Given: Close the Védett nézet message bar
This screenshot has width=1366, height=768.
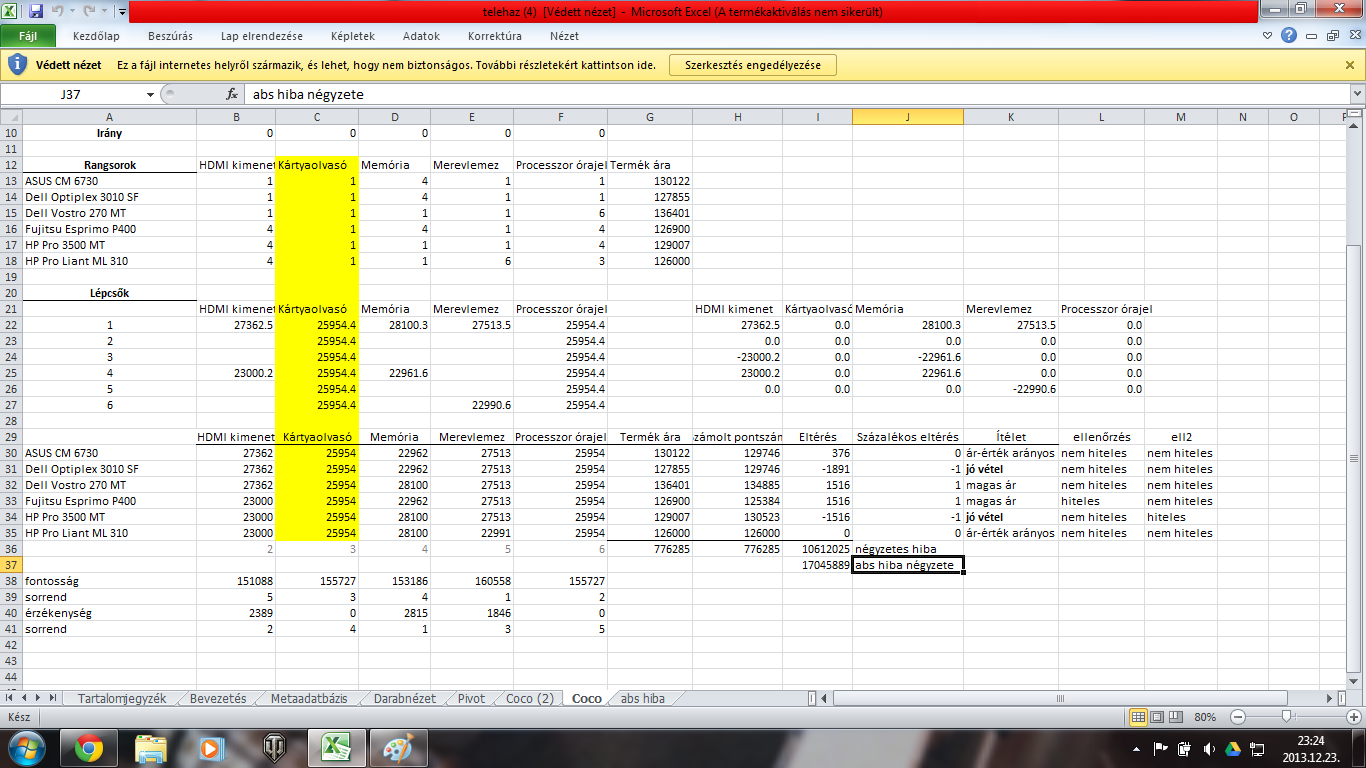Looking at the screenshot, I should 1350,65.
